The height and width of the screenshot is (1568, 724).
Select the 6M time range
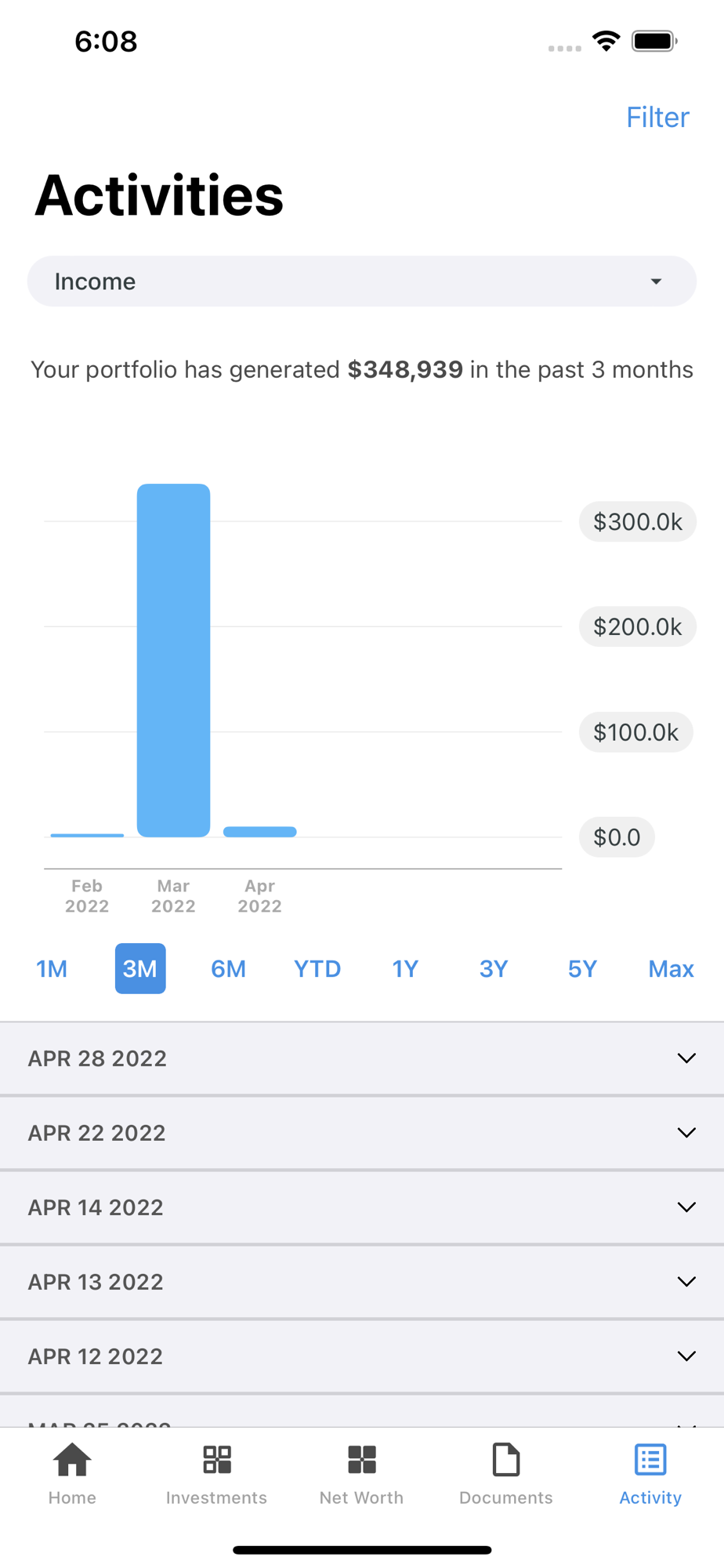pos(229,969)
